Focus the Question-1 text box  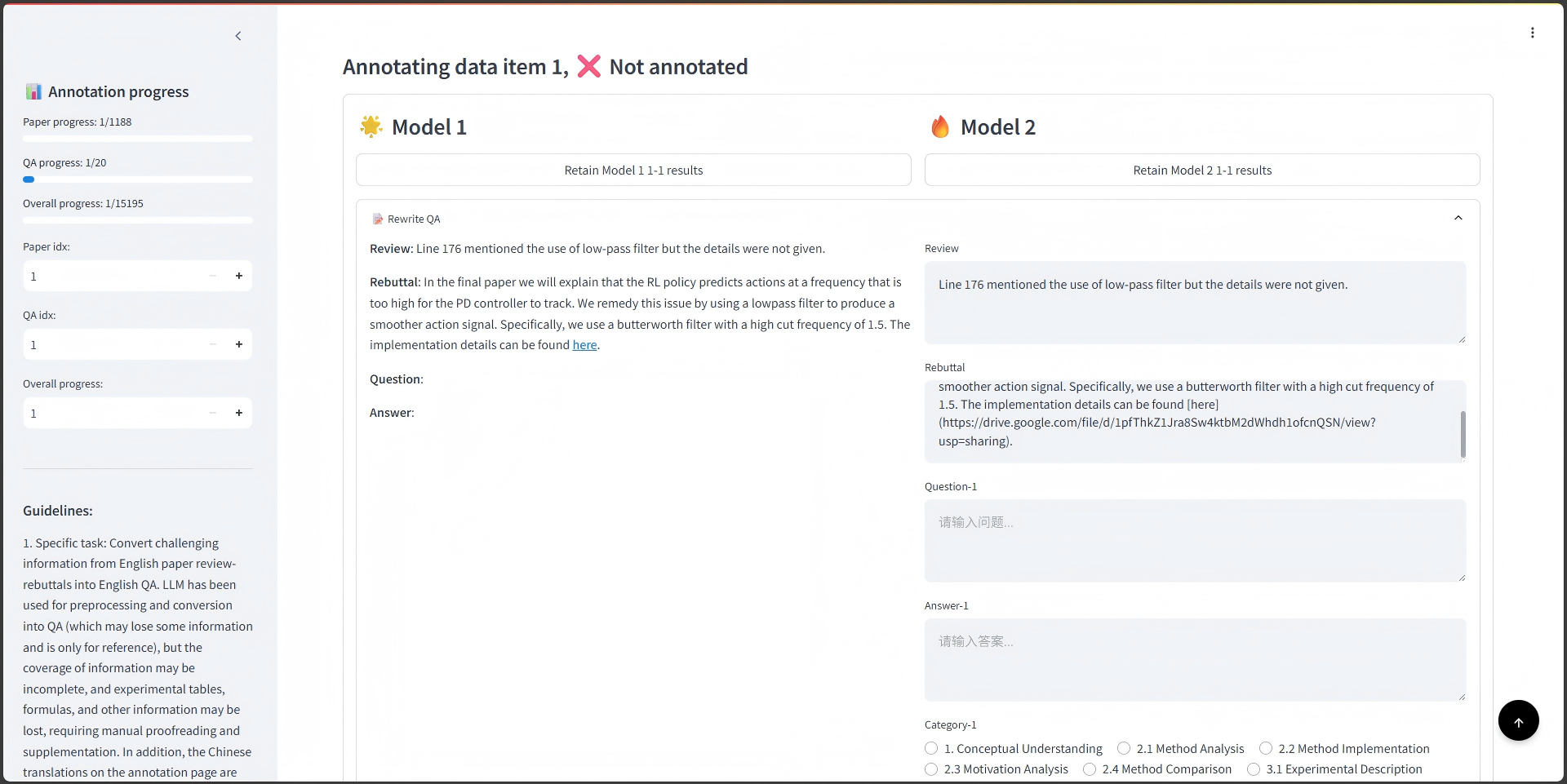1195,540
